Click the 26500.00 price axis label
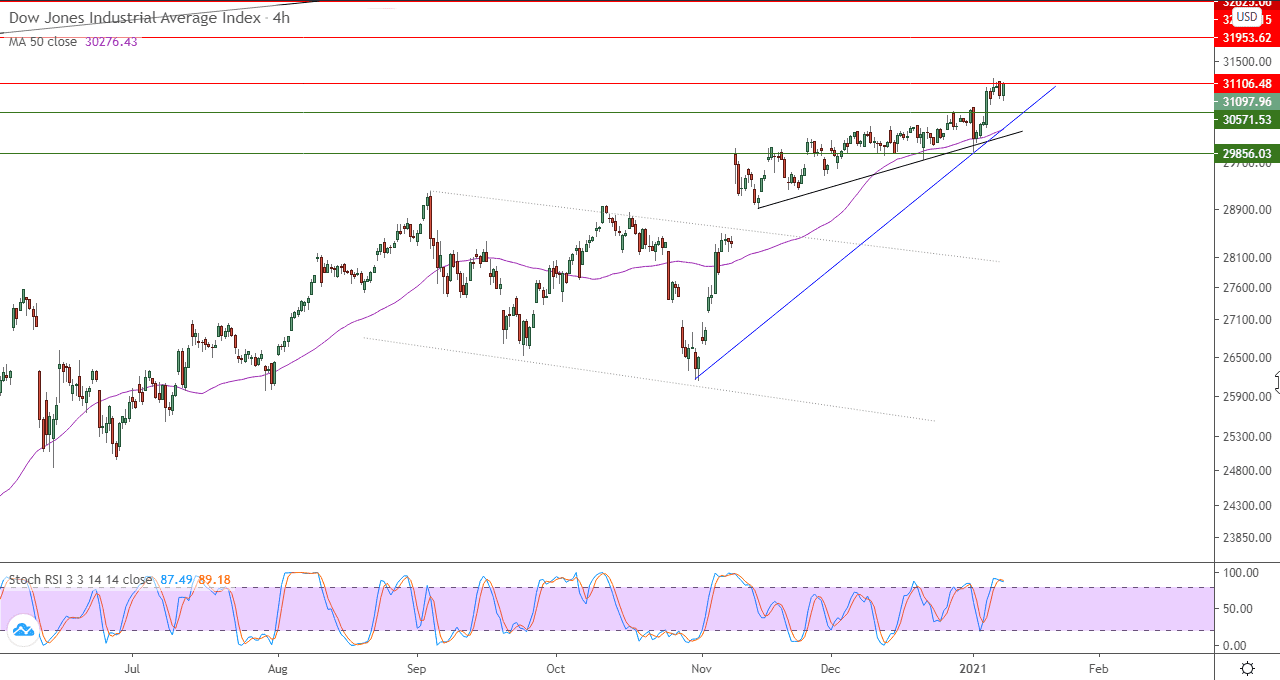The width and height of the screenshot is (1280, 680). 1246,358
